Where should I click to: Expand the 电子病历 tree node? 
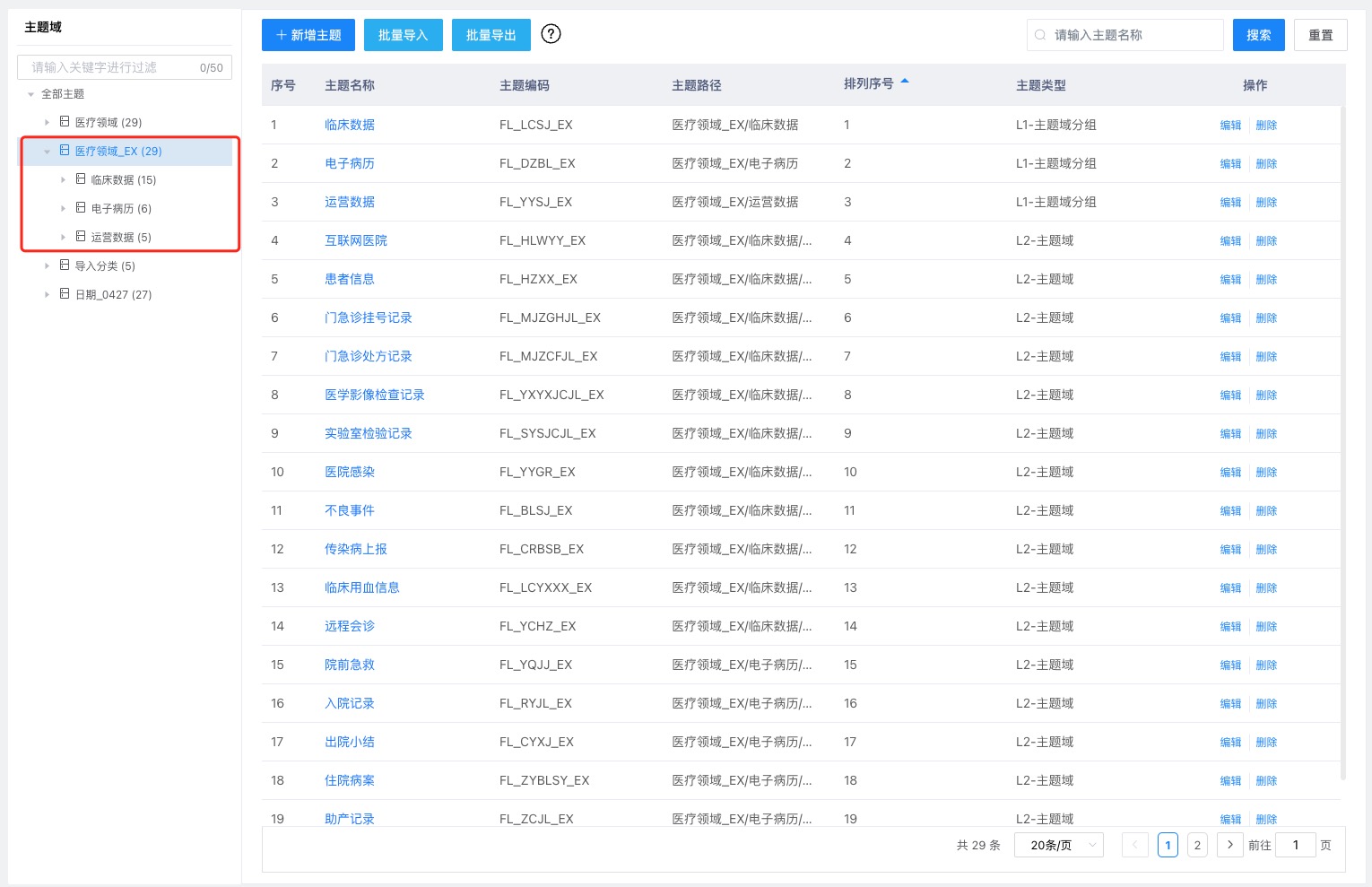64,208
